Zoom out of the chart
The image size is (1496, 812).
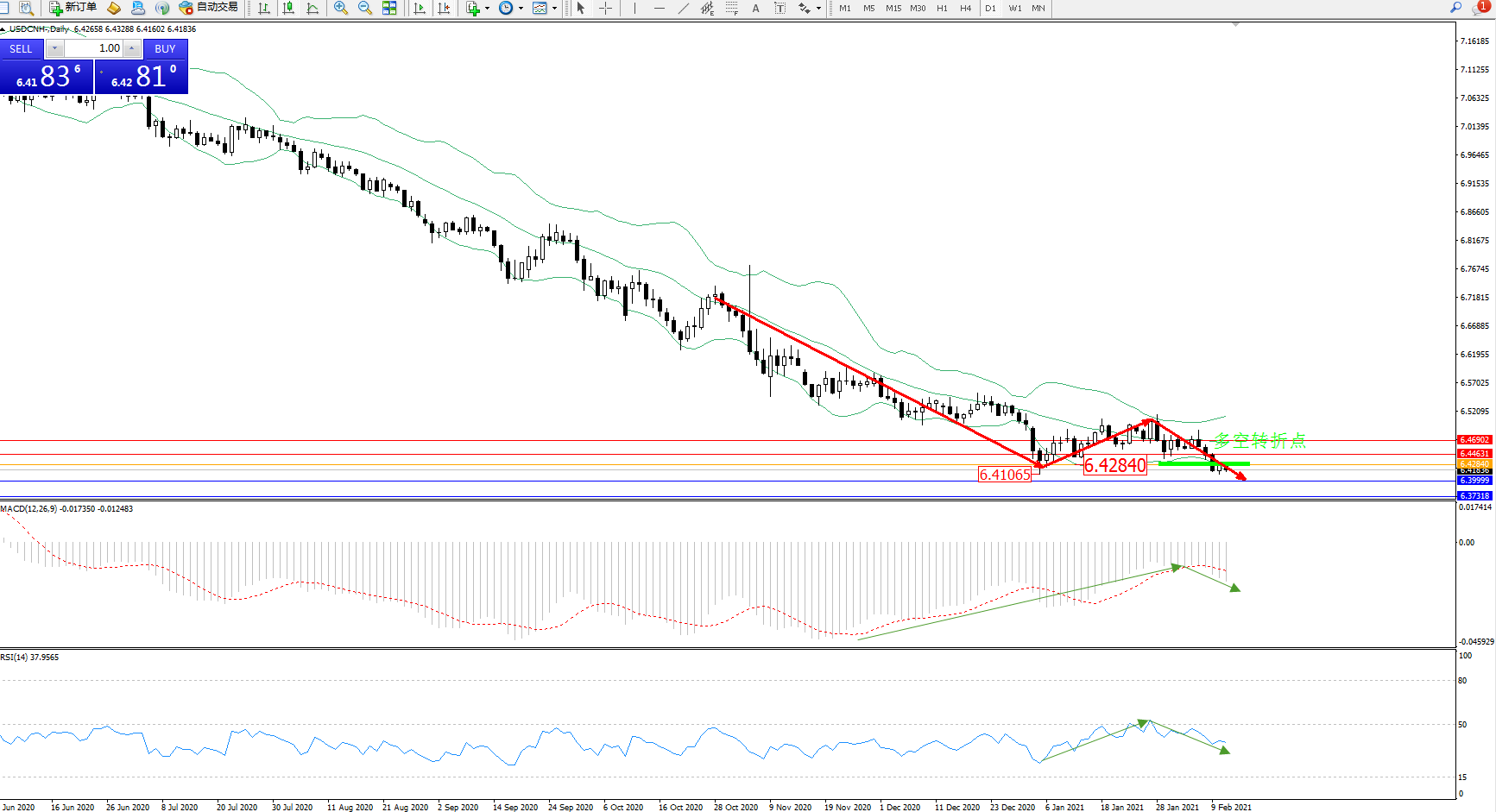tap(365, 8)
